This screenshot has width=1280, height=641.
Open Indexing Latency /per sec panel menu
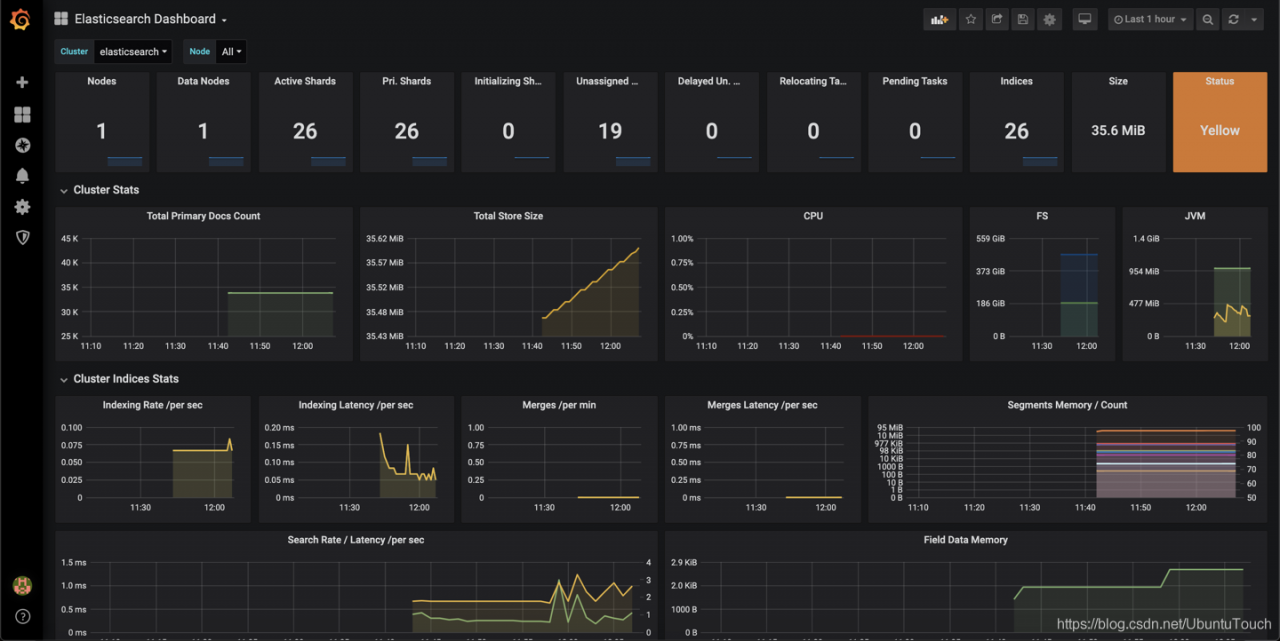click(x=356, y=405)
